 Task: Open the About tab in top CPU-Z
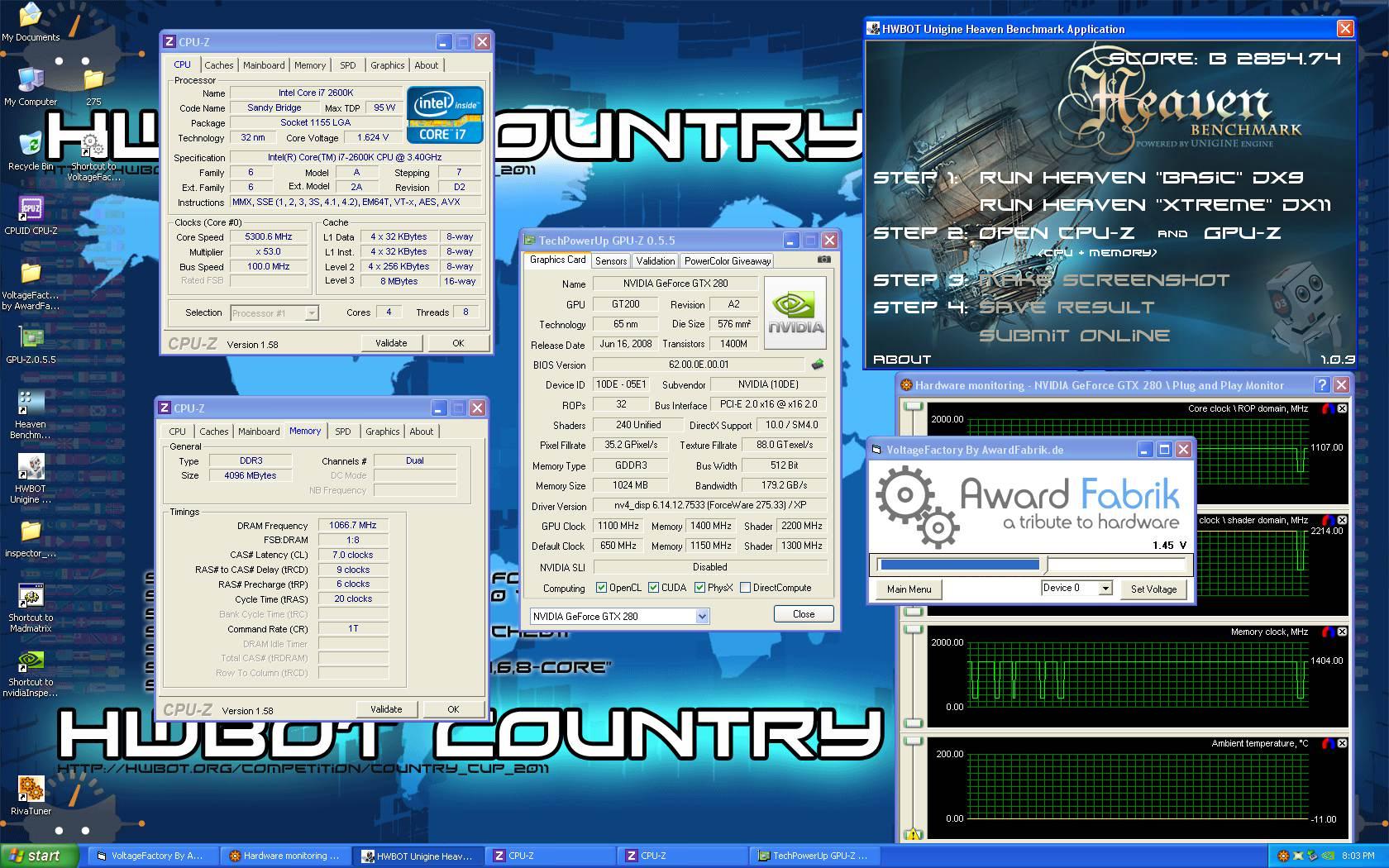[x=427, y=65]
